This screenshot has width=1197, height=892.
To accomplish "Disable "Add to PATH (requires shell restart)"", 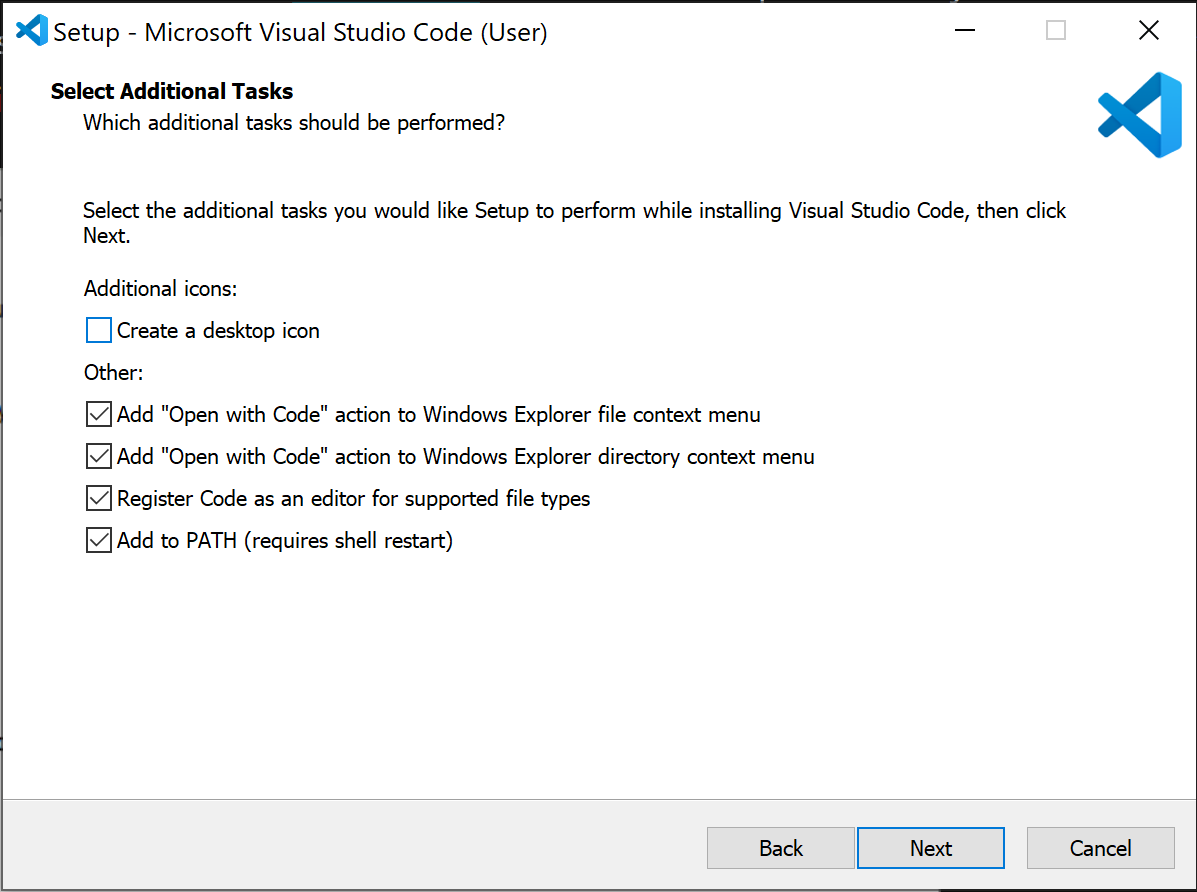I will tap(97, 540).
